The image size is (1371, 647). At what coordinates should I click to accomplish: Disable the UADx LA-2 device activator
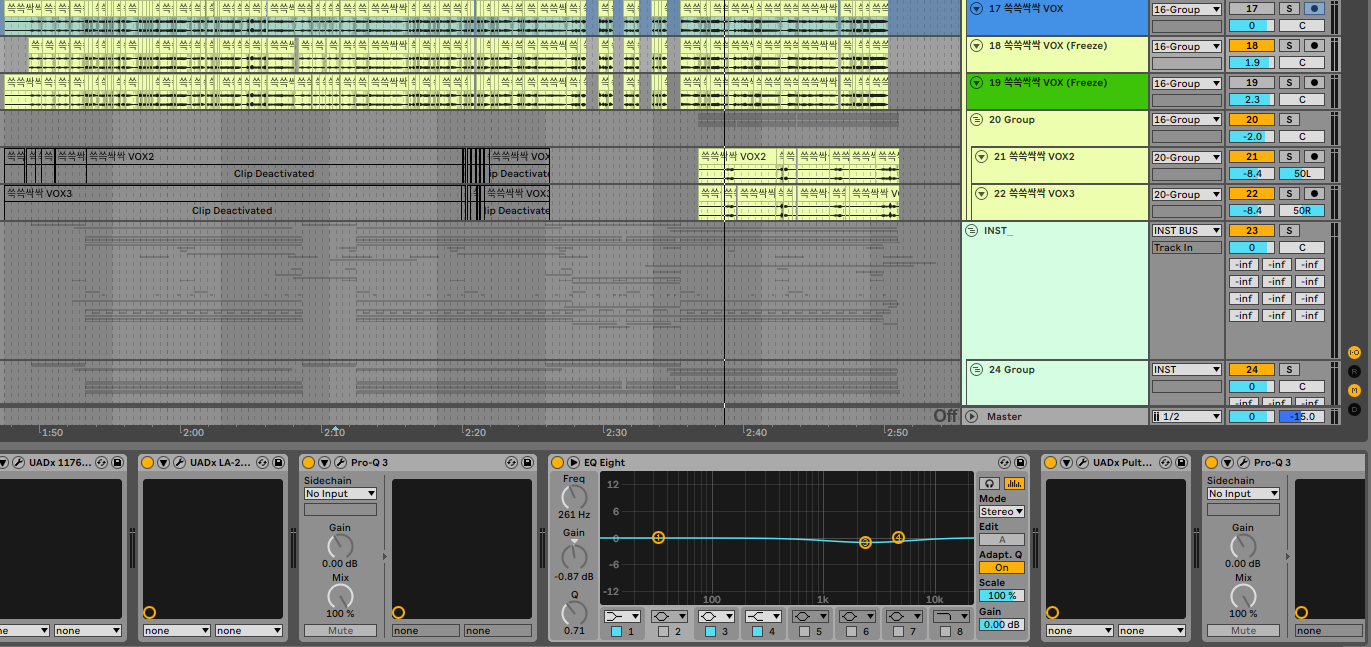pos(148,463)
